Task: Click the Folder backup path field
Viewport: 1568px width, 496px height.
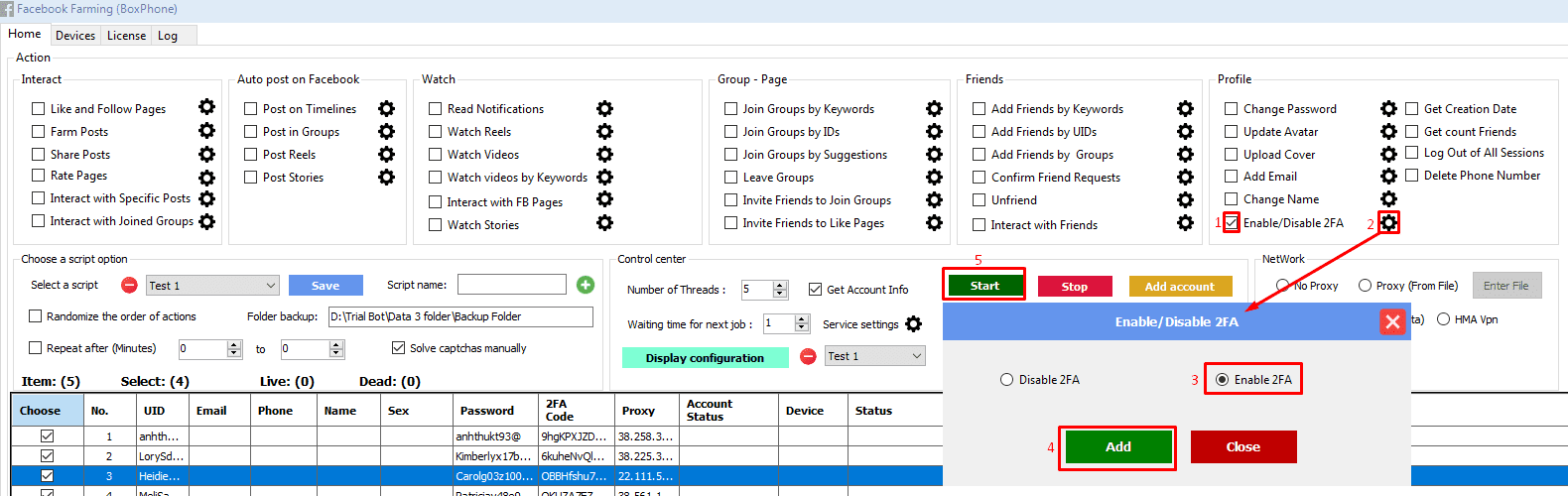Action: pyautogui.click(x=460, y=316)
